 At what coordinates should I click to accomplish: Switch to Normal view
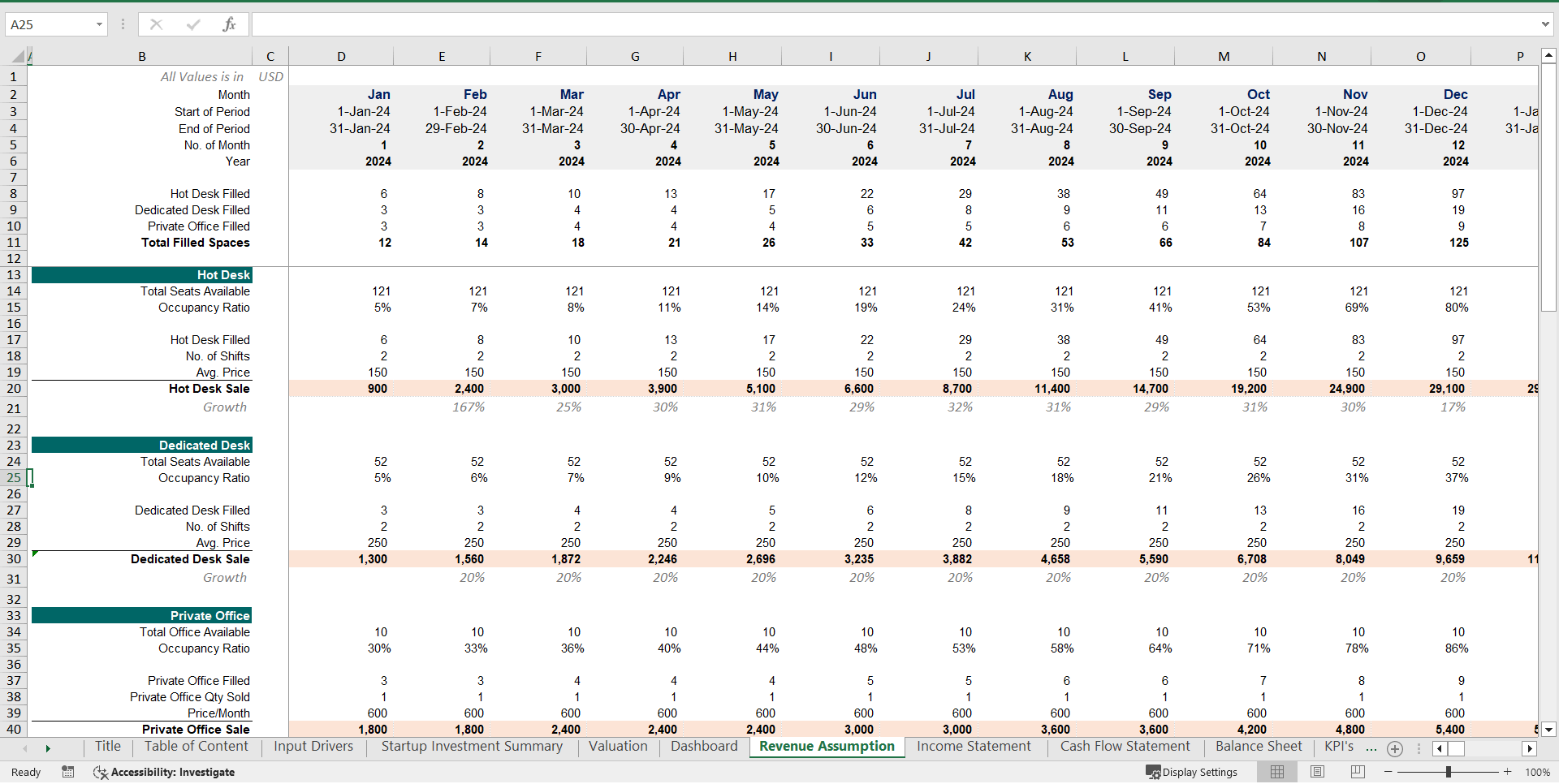(x=1276, y=772)
